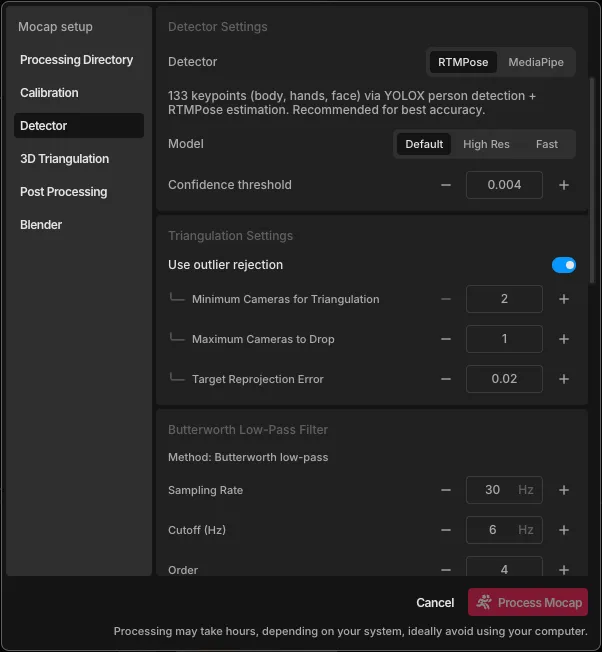Decrease Minimum Cameras for Triangulation
Screen dimensions: 602x652
point(446,299)
